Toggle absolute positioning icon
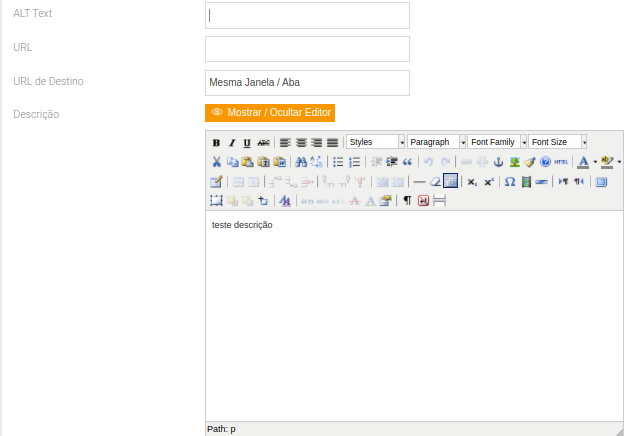The width and height of the screenshot is (625, 436). point(263,201)
